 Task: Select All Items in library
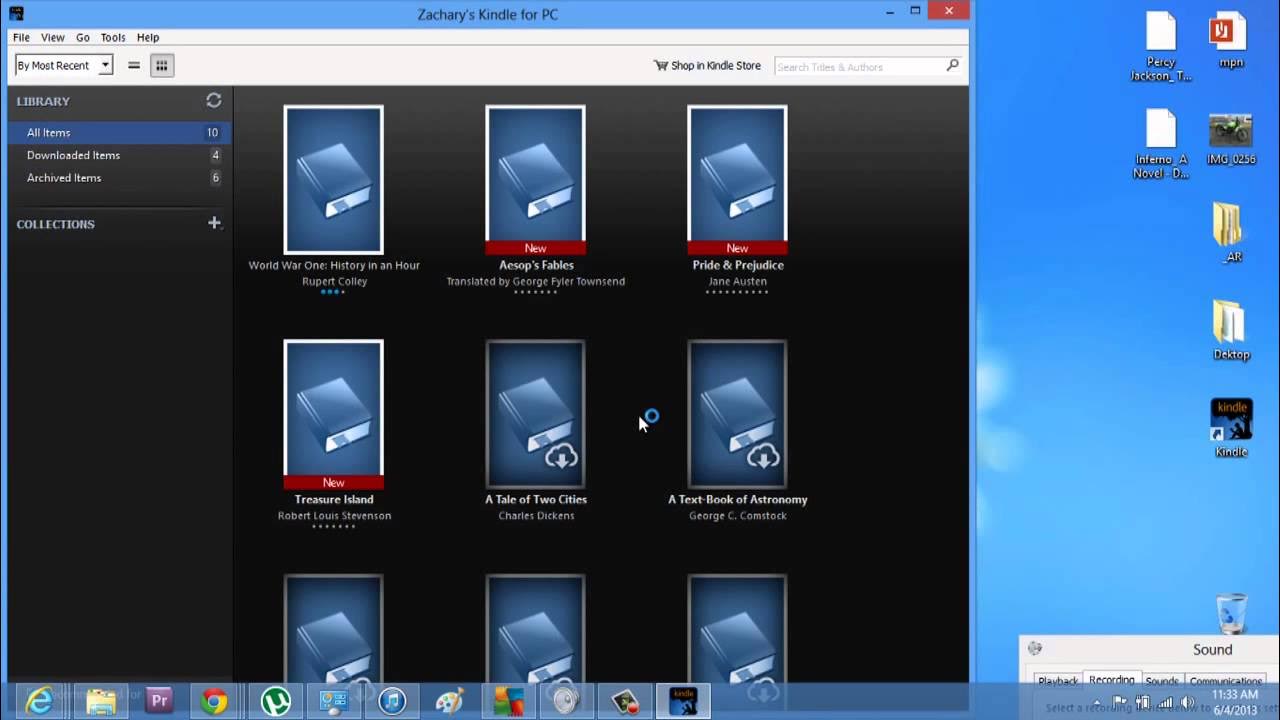pos(120,132)
